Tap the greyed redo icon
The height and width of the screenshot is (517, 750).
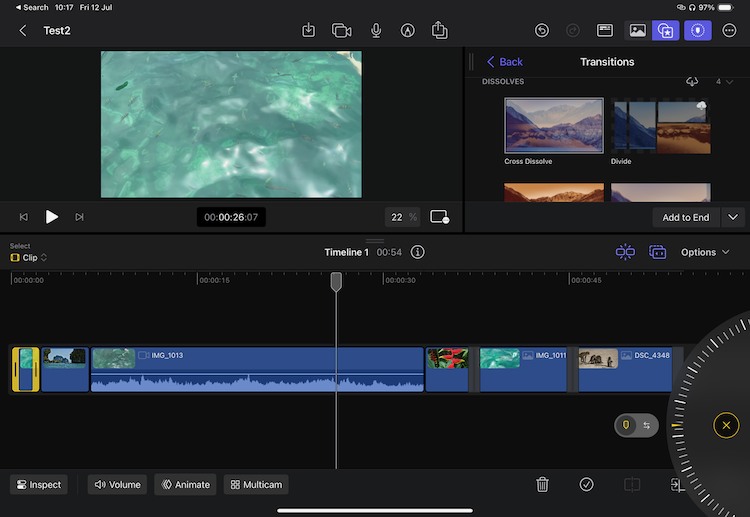pos(573,31)
